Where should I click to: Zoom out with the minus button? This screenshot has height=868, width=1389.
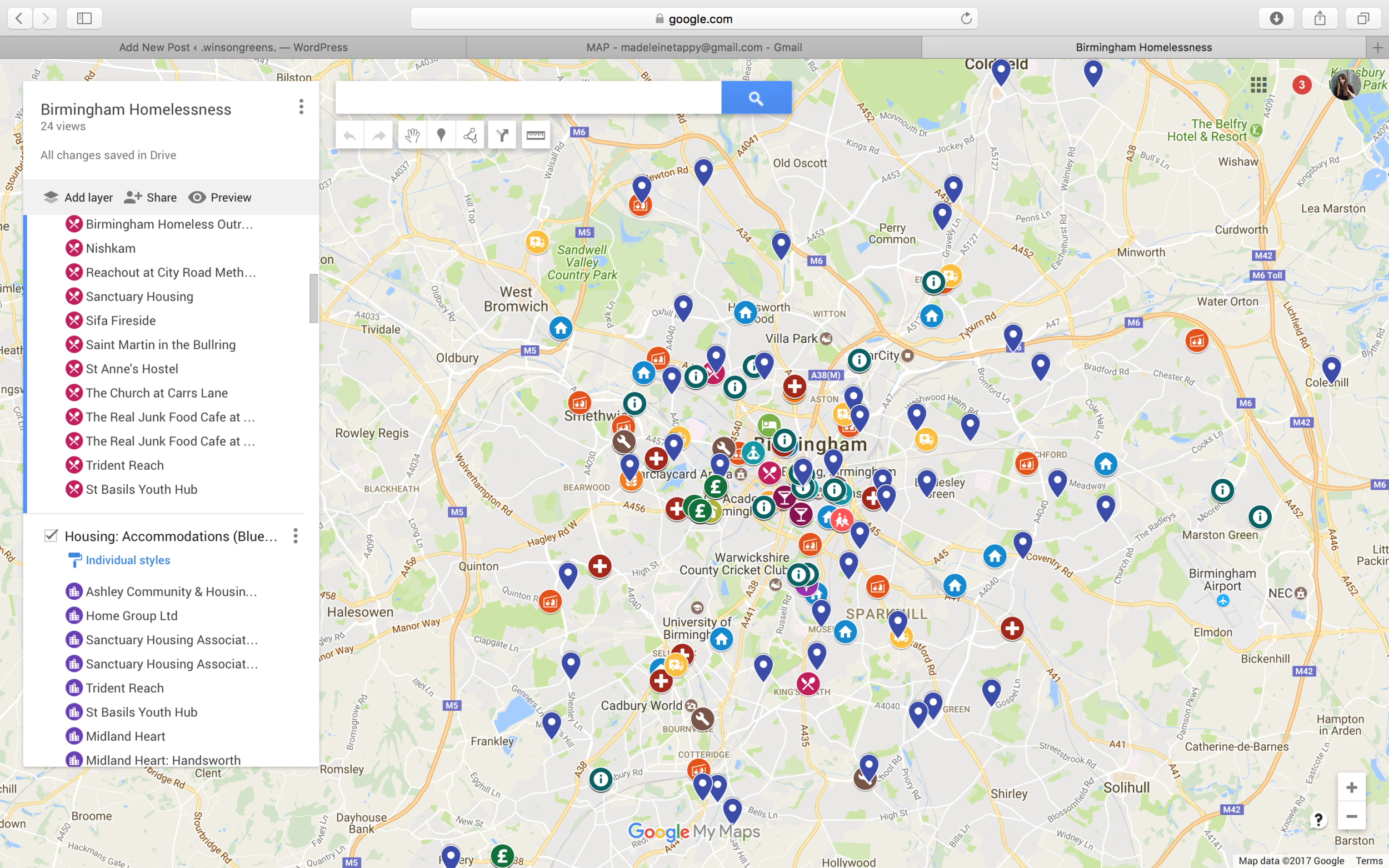click(1351, 816)
